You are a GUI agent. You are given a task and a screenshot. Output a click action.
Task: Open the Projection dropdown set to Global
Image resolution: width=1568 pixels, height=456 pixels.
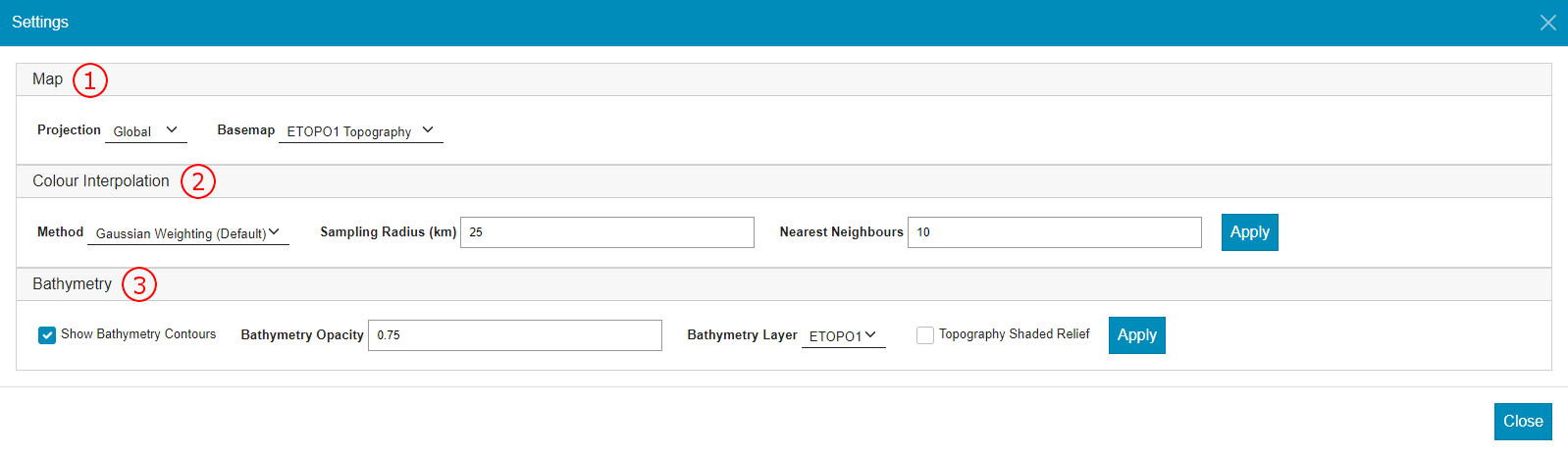[x=146, y=130]
